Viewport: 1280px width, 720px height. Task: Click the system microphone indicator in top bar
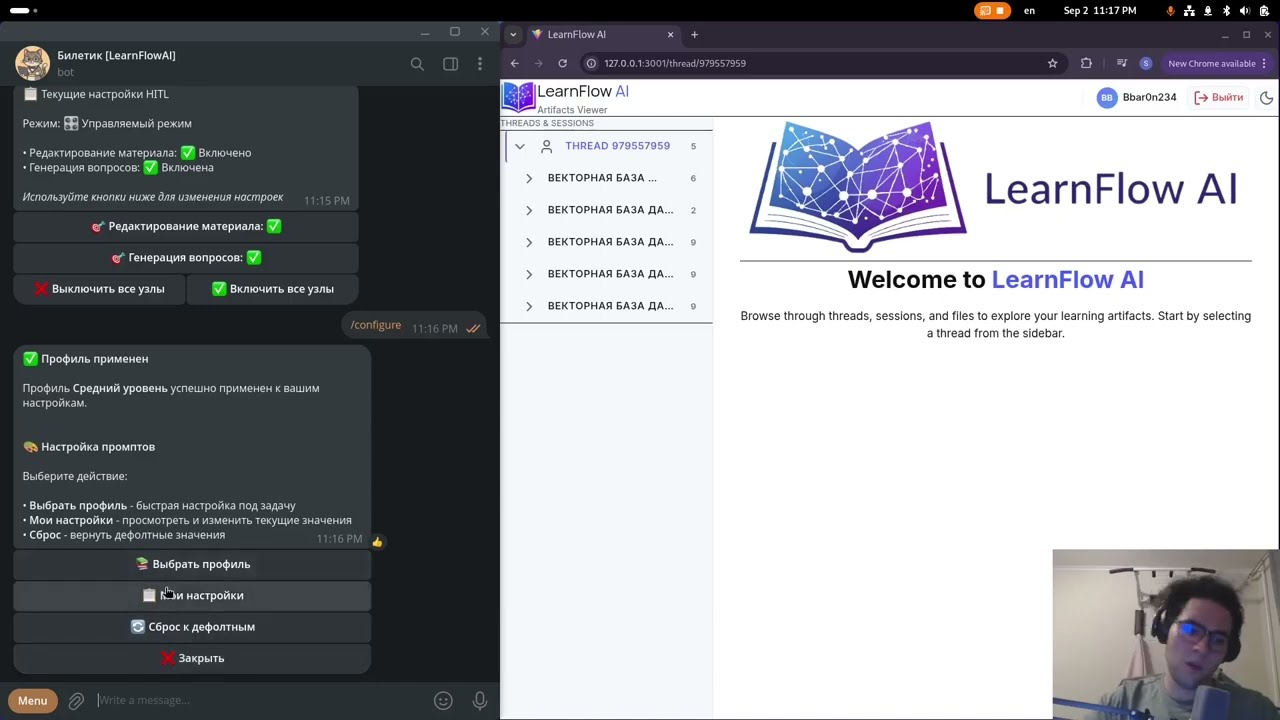[1170, 10]
